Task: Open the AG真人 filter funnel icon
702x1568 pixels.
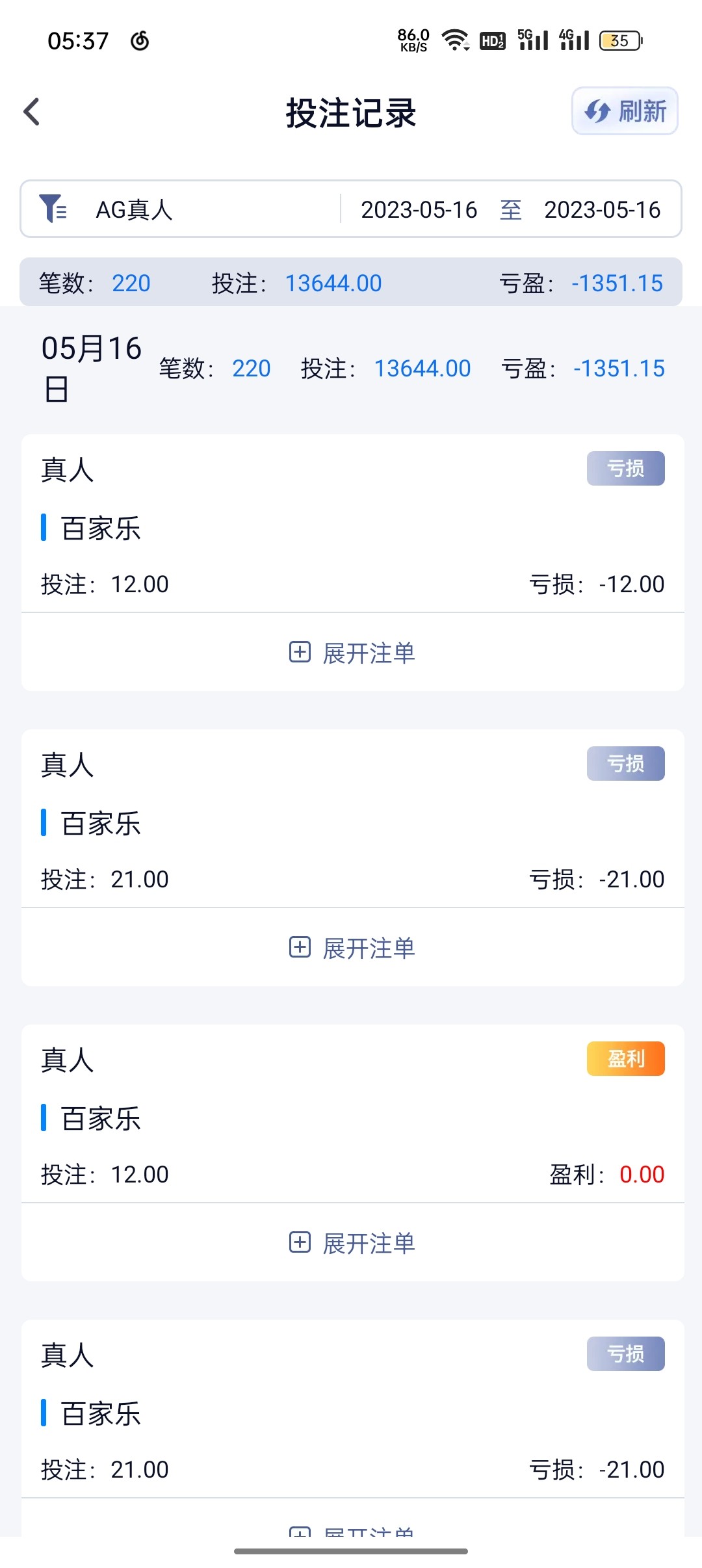Action: (x=53, y=209)
